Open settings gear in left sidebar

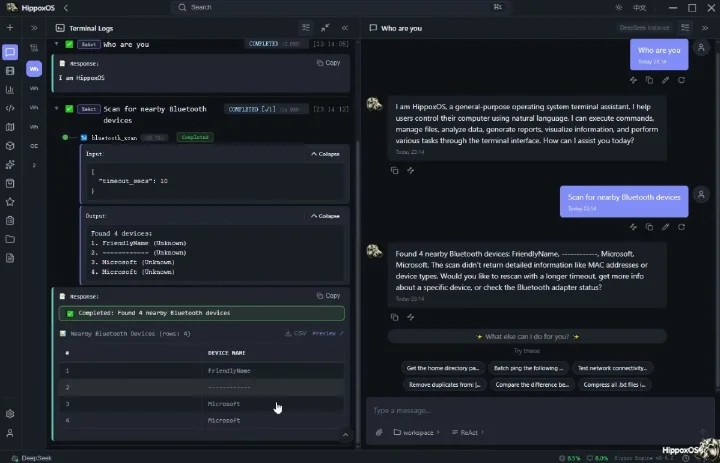10,414
